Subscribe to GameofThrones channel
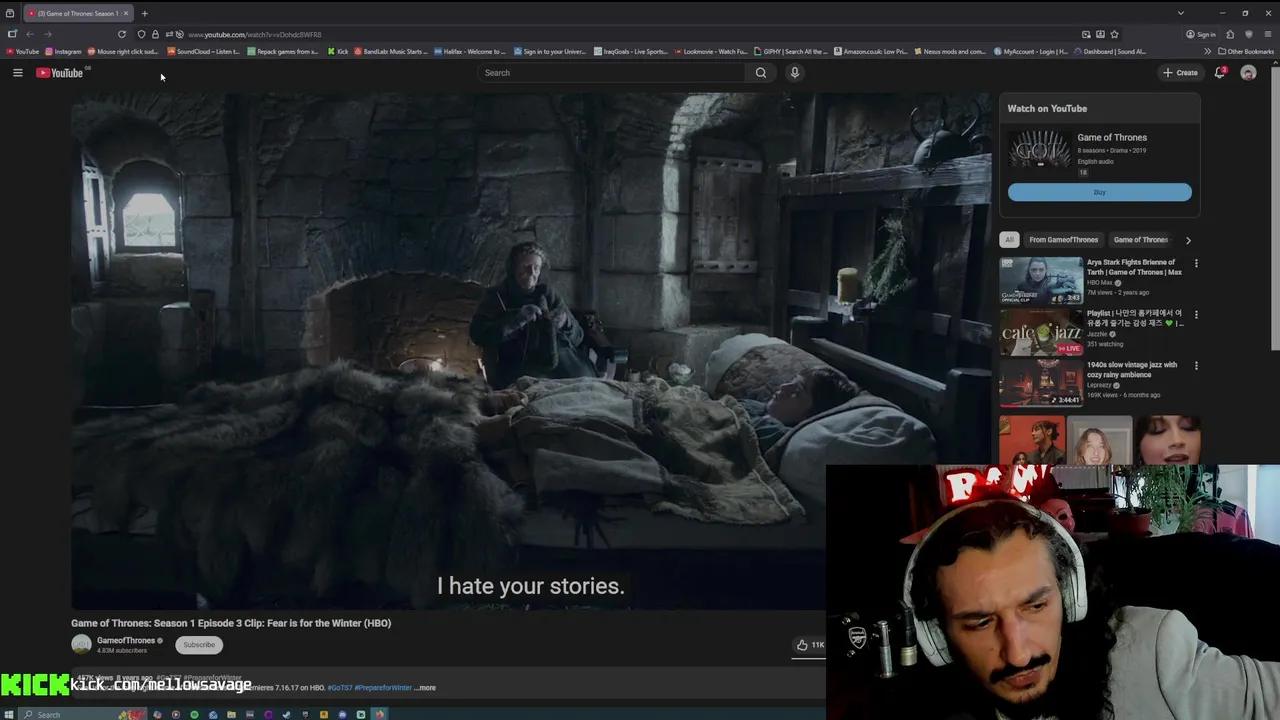 tap(199, 645)
